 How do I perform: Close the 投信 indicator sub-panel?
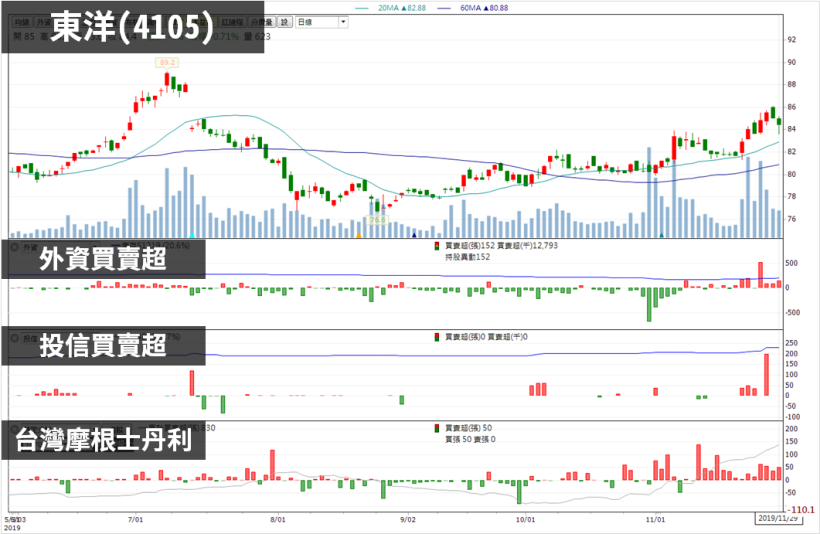pyautogui.click(x=15, y=338)
